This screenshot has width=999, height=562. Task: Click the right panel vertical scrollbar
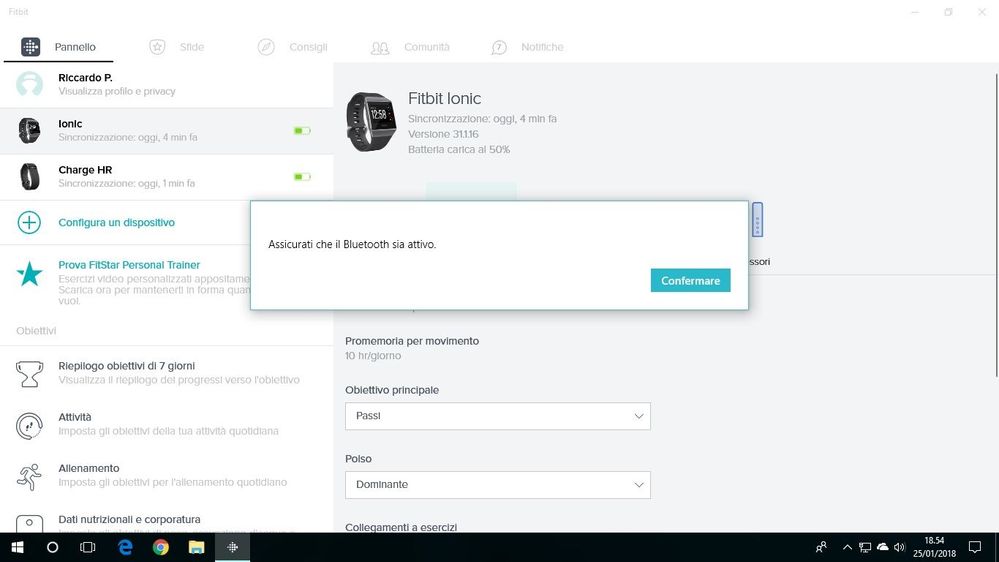(x=996, y=223)
